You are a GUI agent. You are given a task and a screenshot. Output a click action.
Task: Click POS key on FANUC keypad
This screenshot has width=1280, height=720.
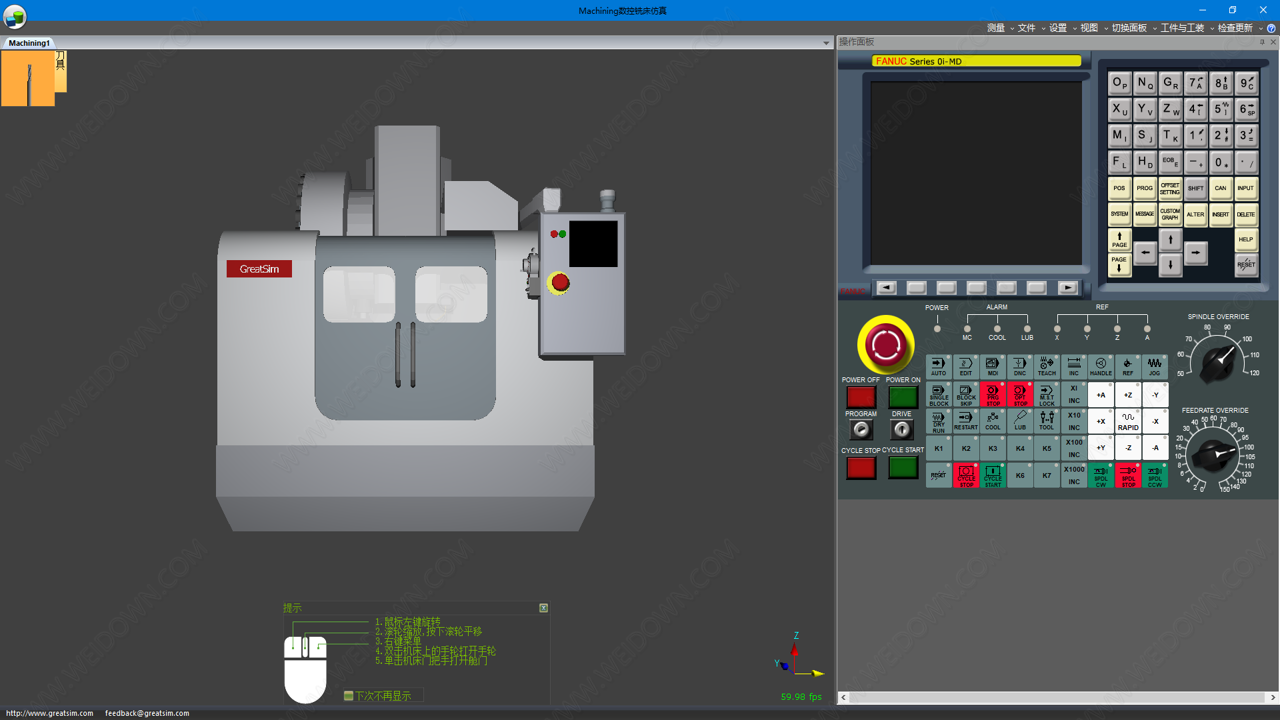point(1119,188)
